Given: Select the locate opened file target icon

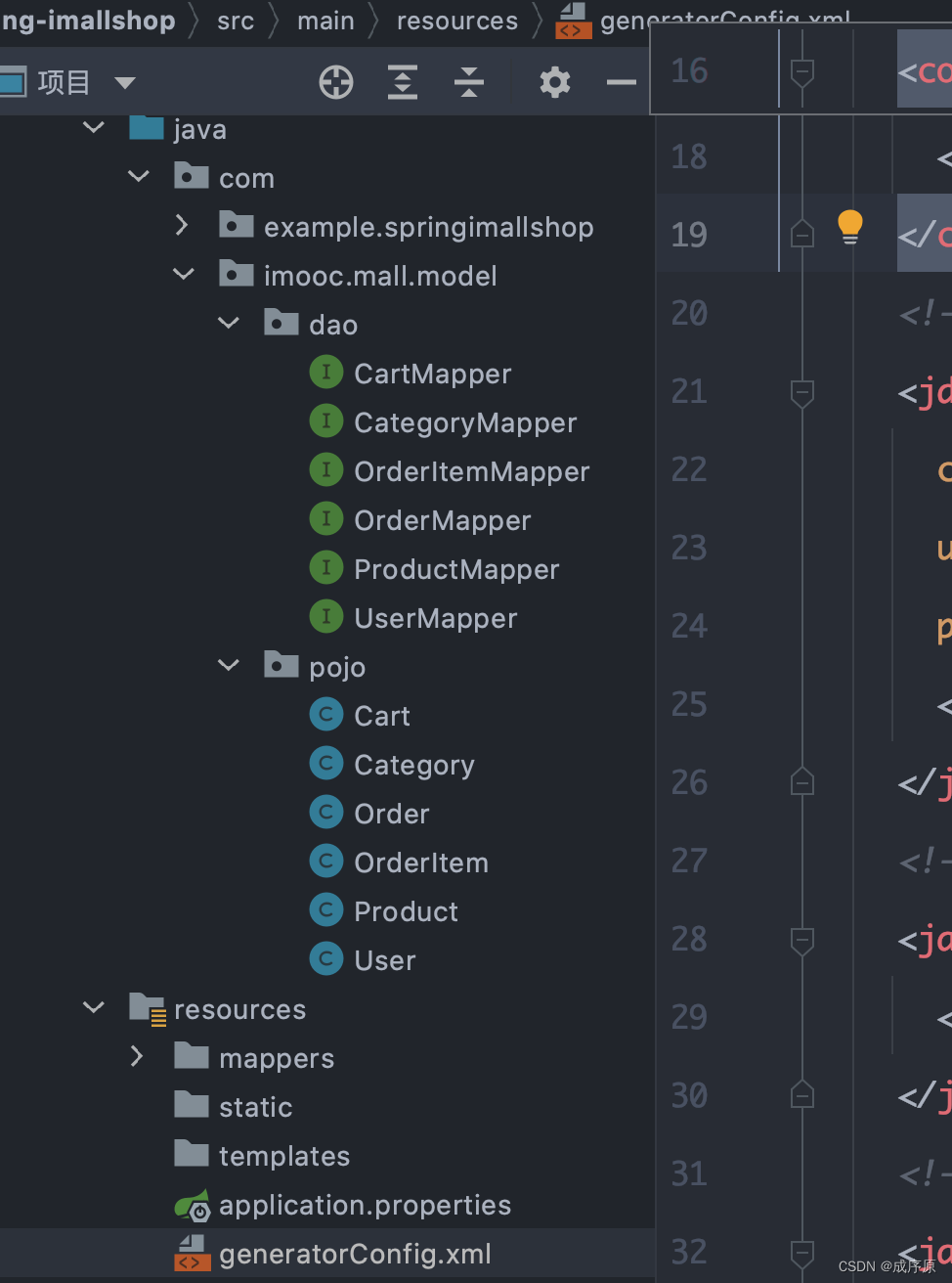Looking at the screenshot, I should 335,82.
